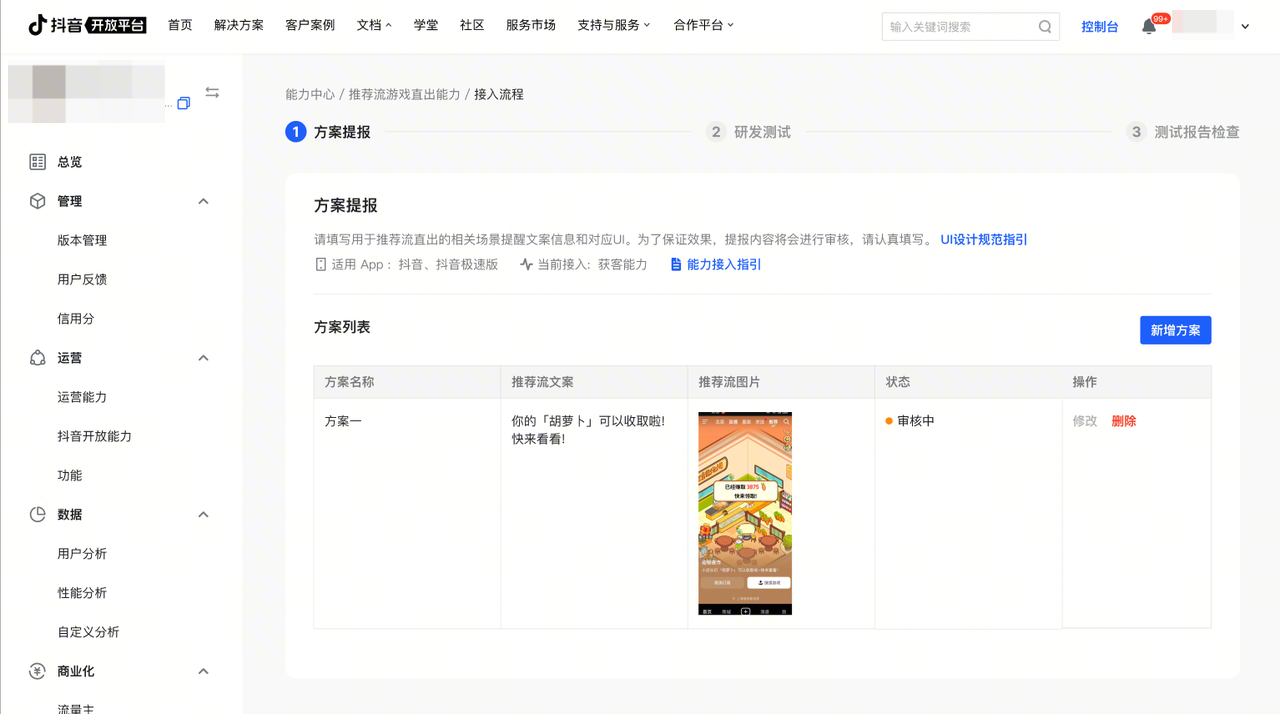
Task: Open the 支持与服务 dropdown menu
Action: click(x=613, y=25)
